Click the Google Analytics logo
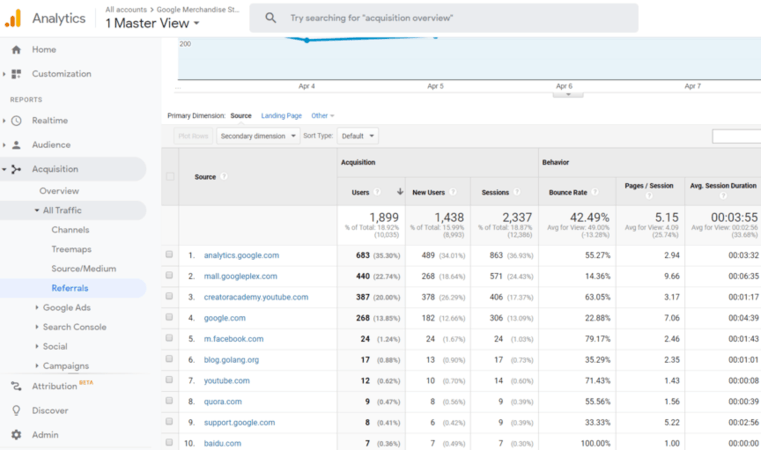This screenshot has width=761, height=450. point(13,18)
